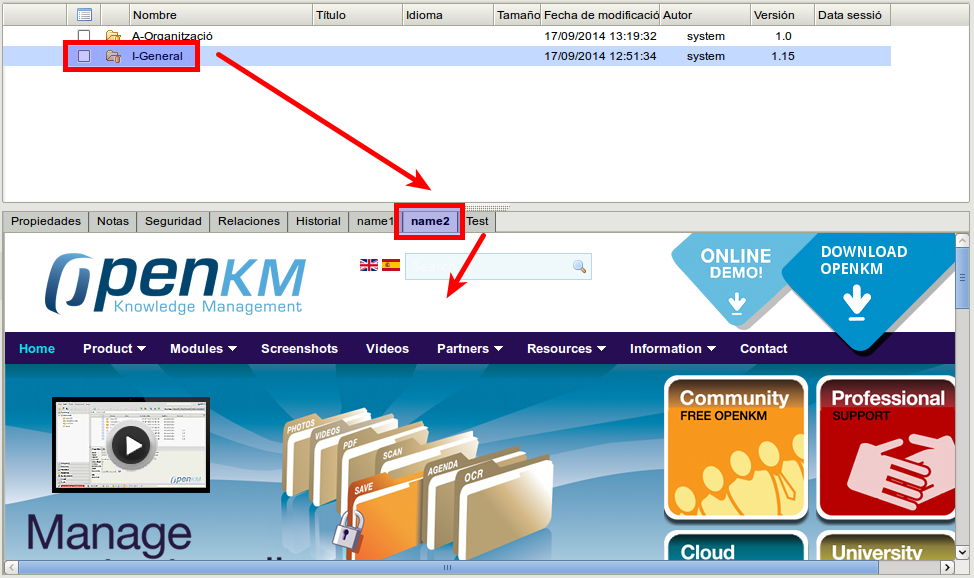
Task: Play the OpenKM video thumbnail
Action: pyautogui.click(x=131, y=444)
